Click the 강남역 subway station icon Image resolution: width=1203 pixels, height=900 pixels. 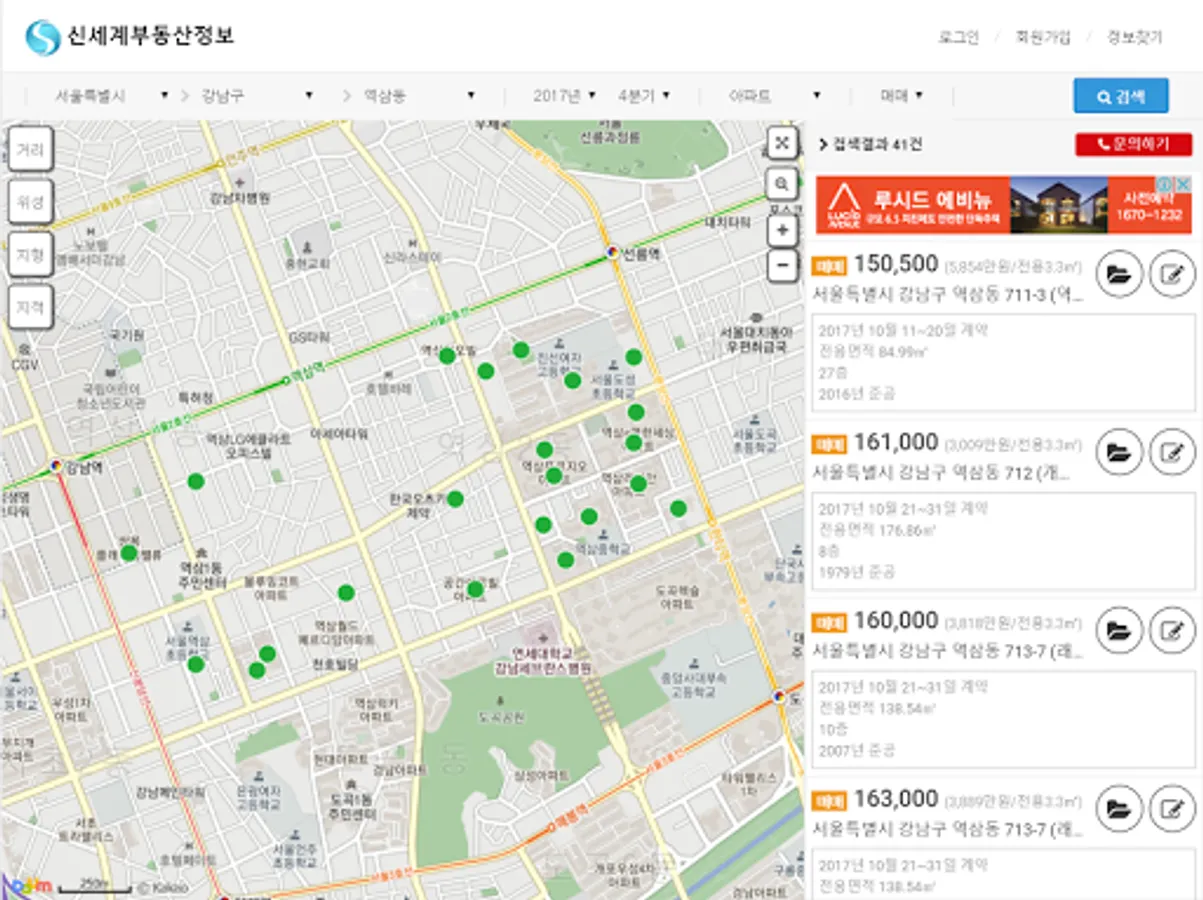56,466
